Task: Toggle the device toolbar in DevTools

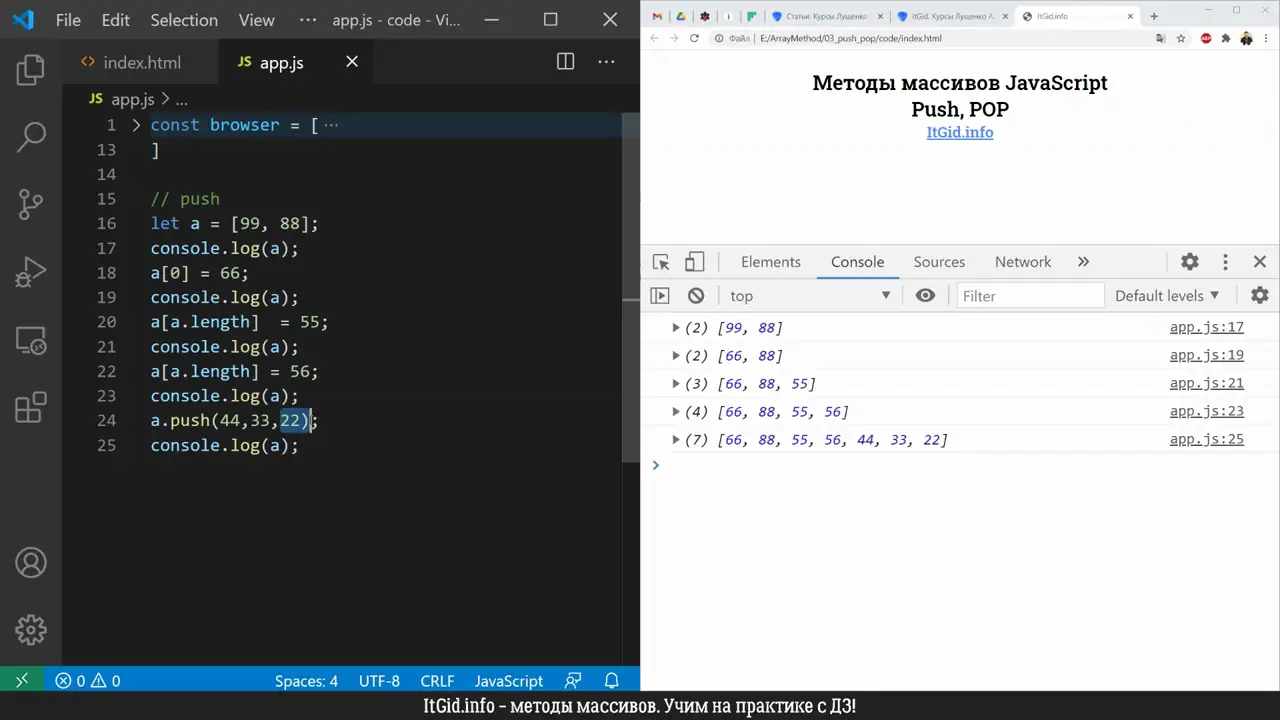Action: pyautogui.click(x=694, y=261)
